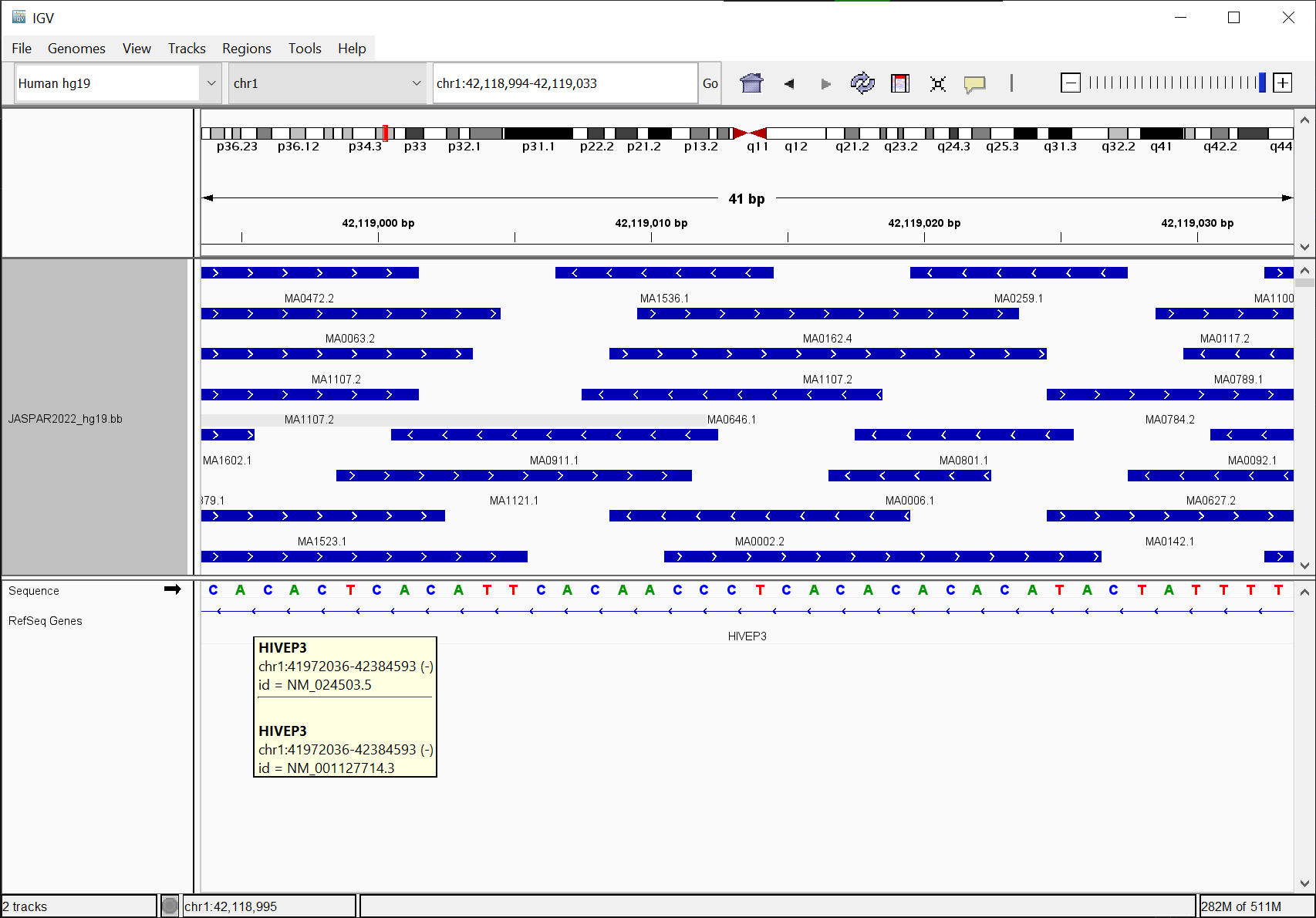Viewport: 1316px width, 918px height.
Task: Toggle the popup text annotation icon
Action: pos(974,83)
